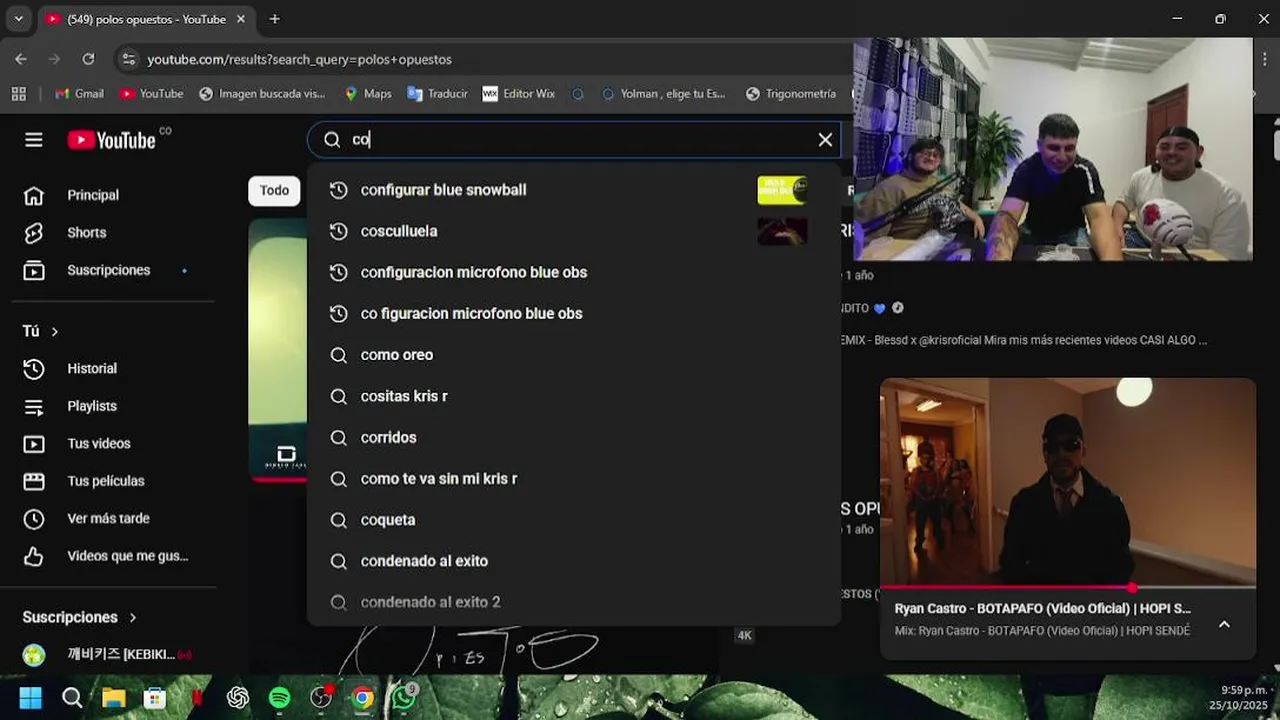This screenshot has height=720, width=1280.
Task: Select "condenado al exito" suggestion
Action: click(574, 561)
